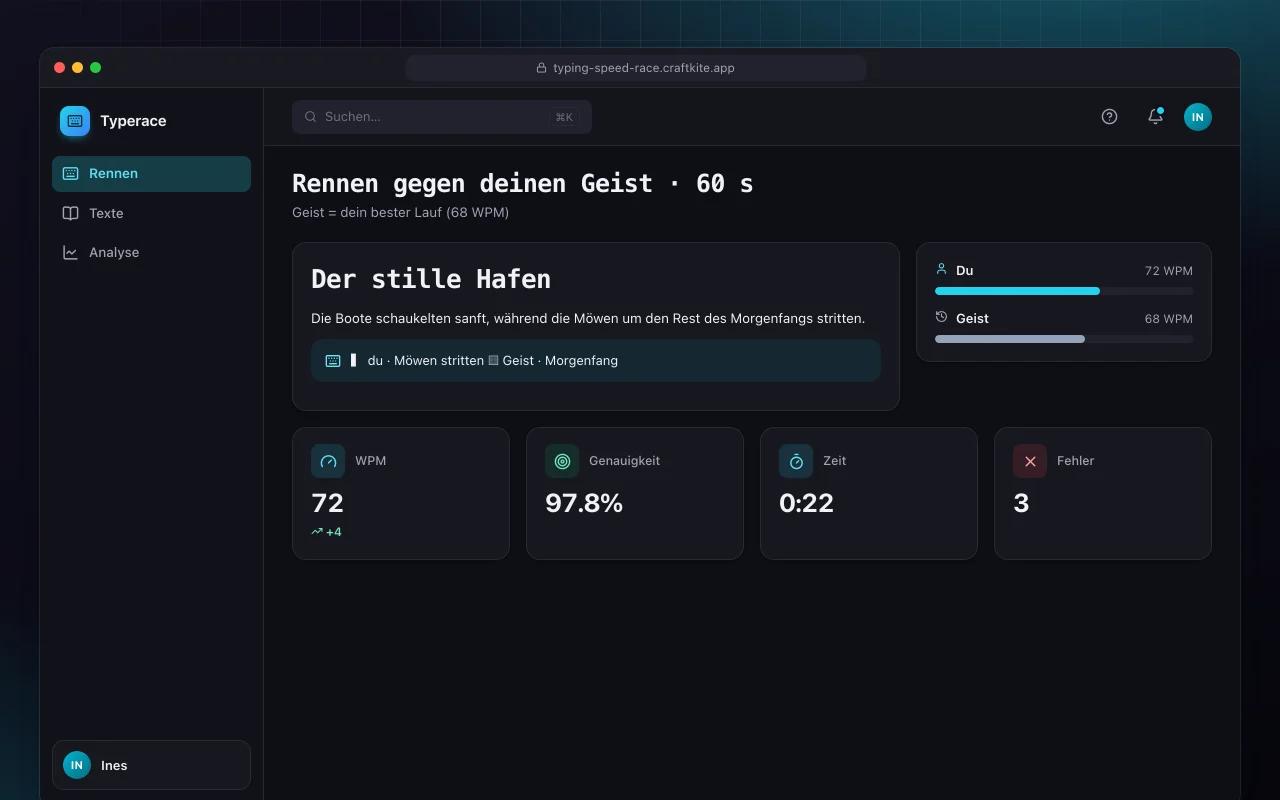1280x800 pixels.
Task: Click the IN avatar in top bar
Action: pyautogui.click(x=1198, y=117)
